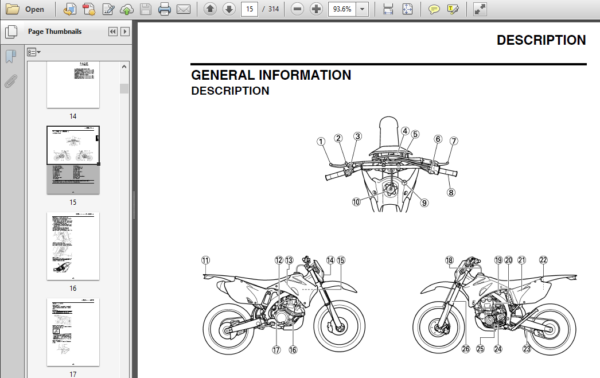The width and height of the screenshot is (600, 378).
Task: Click the print icon in toolbar
Action: pos(164,9)
